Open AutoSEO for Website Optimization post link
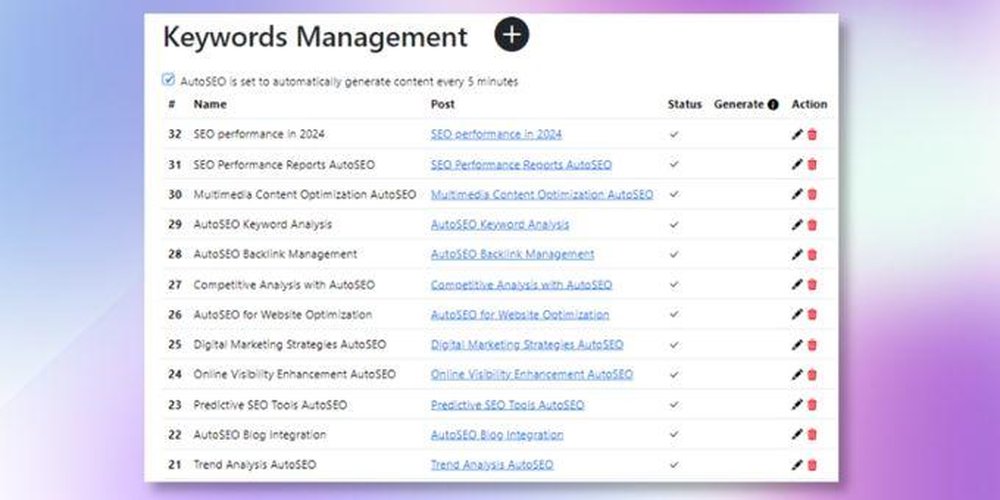Viewport: 1000px width, 500px height. pos(520,314)
